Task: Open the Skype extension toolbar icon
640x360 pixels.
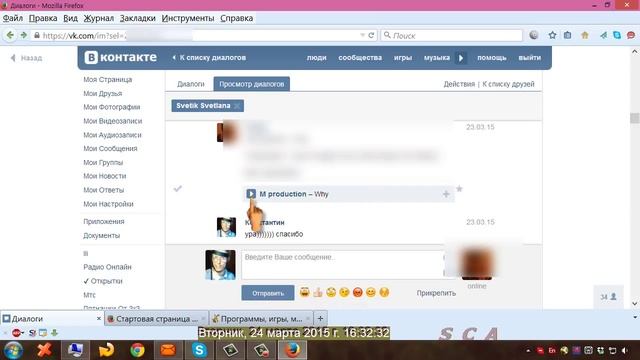Action: pos(617,36)
